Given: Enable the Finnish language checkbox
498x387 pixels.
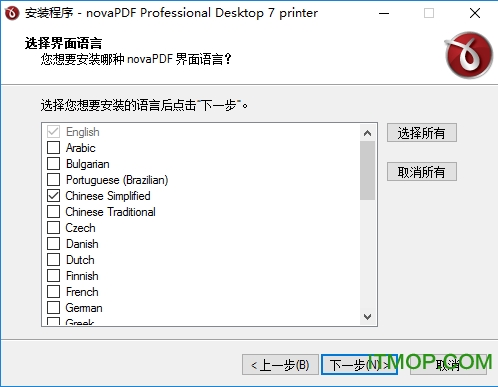Looking at the screenshot, I should (x=53, y=275).
